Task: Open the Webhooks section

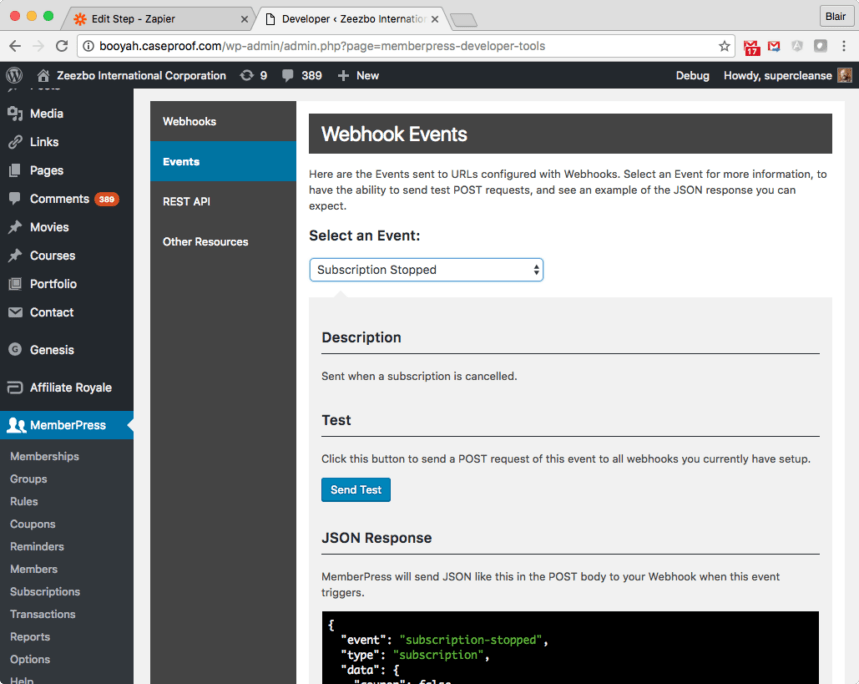Action: (223, 122)
